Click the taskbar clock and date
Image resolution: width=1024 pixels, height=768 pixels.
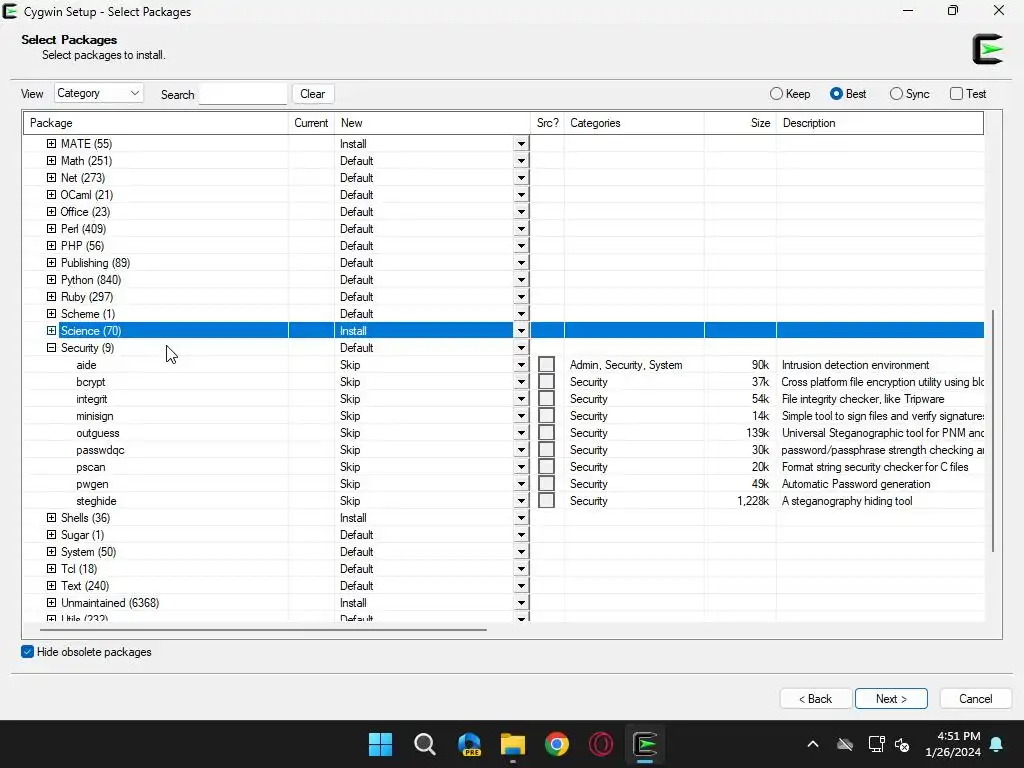pyautogui.click(x=953, y=744)
